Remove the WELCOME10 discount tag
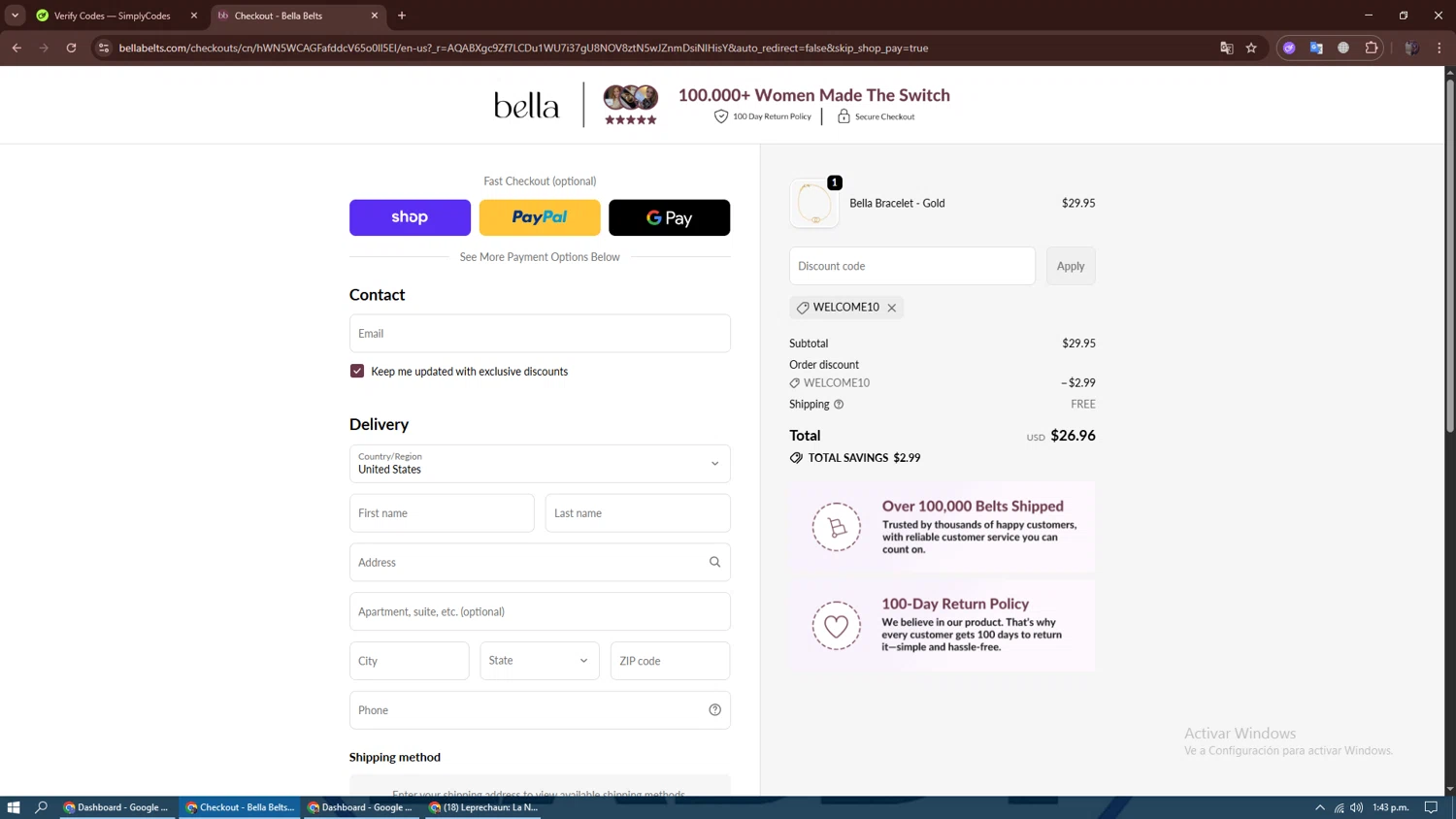The image size is (1456, 819). point(892,308)
